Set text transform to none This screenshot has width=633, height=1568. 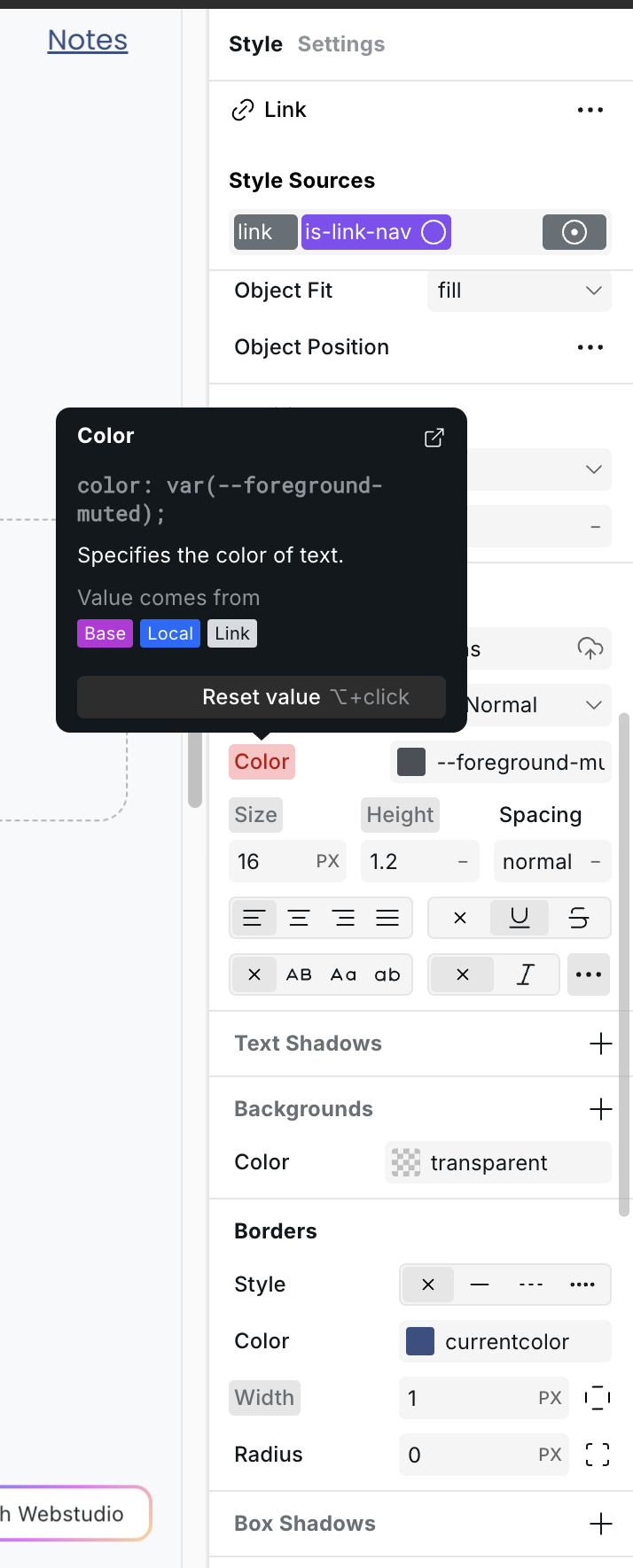tap(254, 974)
